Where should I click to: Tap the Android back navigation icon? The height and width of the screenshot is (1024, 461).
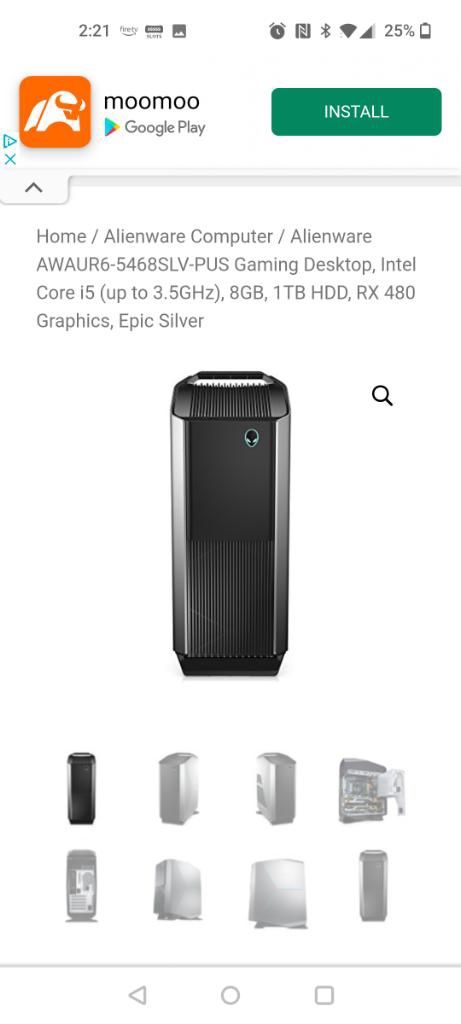point(137,995)
